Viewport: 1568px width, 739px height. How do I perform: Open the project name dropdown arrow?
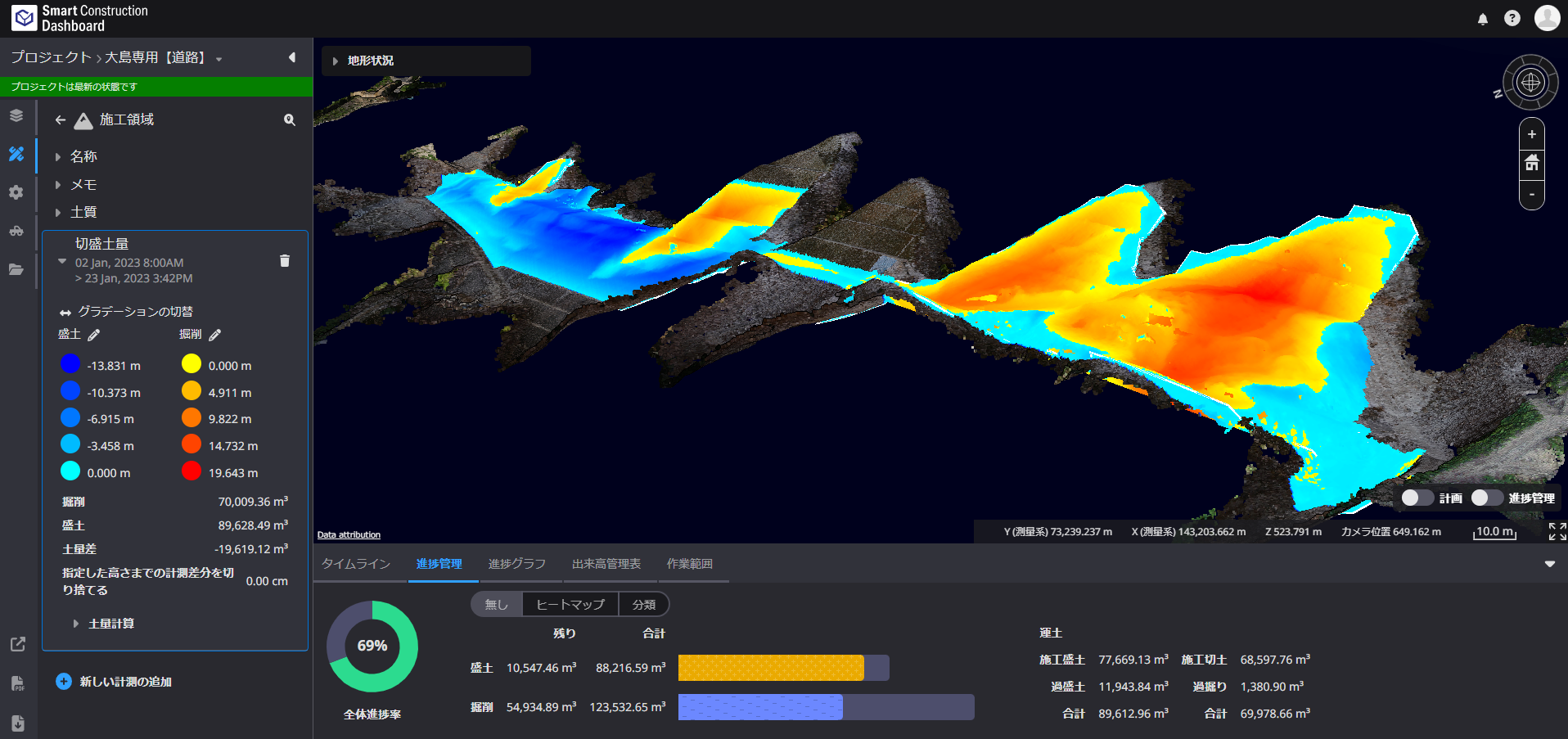[x=219, y=59]
